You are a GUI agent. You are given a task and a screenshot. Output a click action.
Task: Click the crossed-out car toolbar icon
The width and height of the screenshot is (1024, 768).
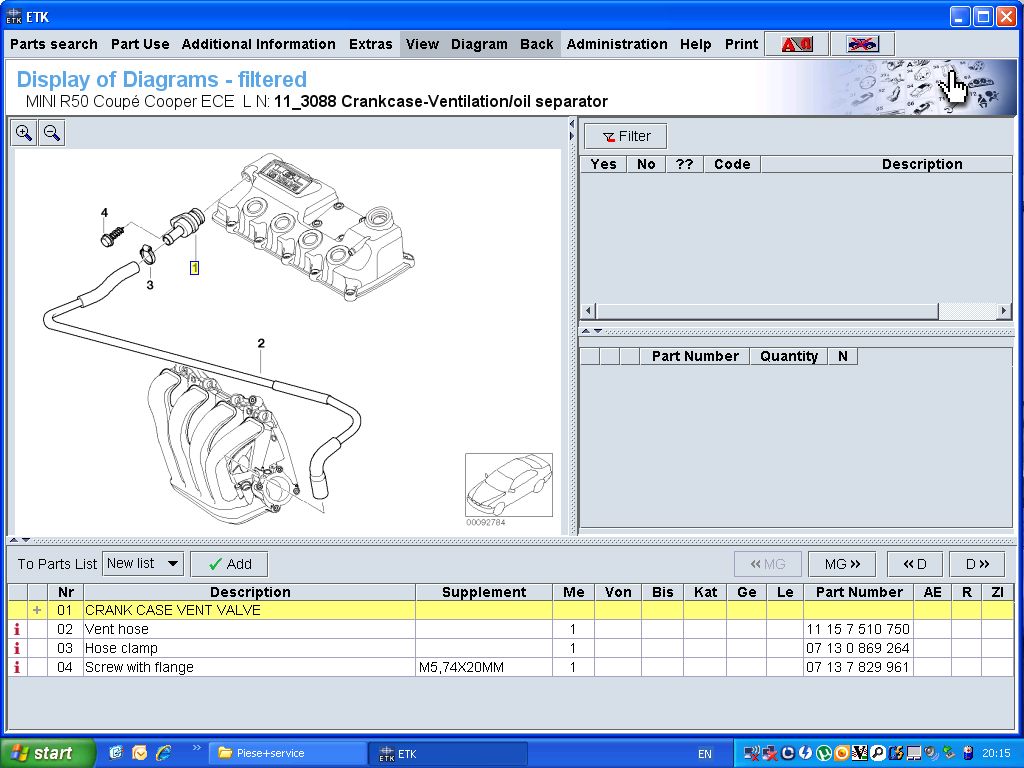862,44
